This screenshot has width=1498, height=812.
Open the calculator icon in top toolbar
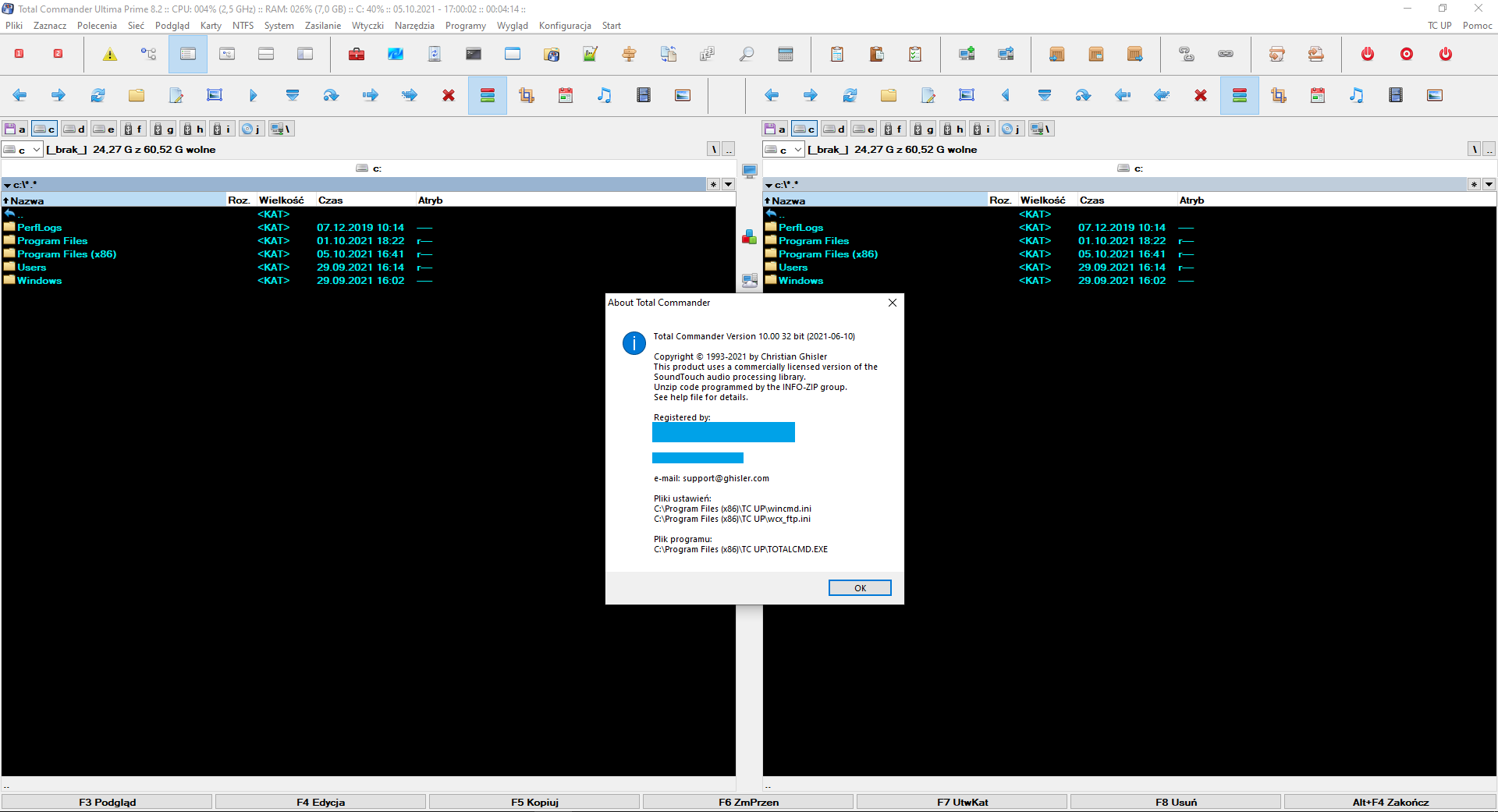tap(786, 54)
